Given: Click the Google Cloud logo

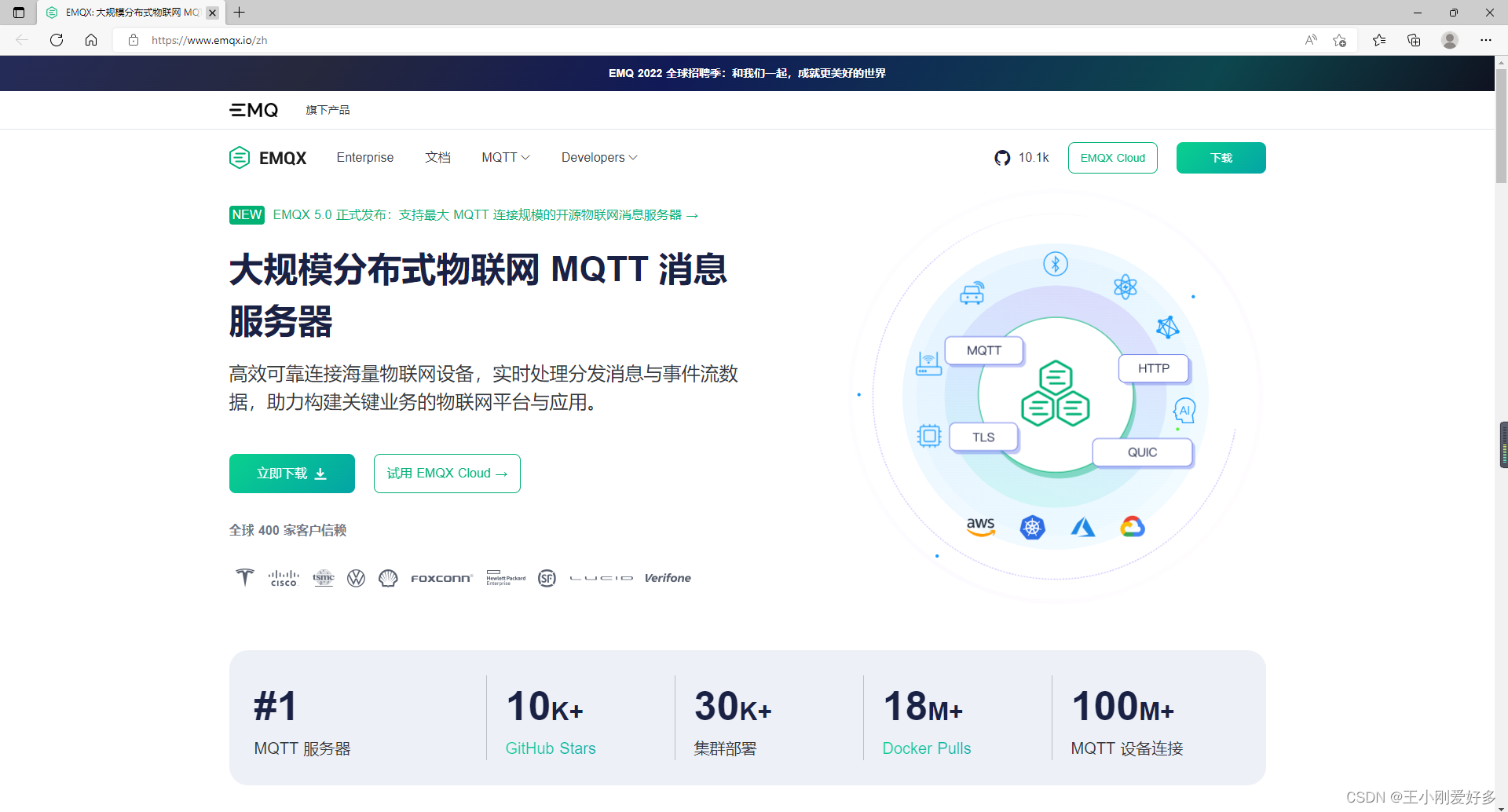Looking at the screenshot, I should pyautogui.click(x=1133, y=526).
